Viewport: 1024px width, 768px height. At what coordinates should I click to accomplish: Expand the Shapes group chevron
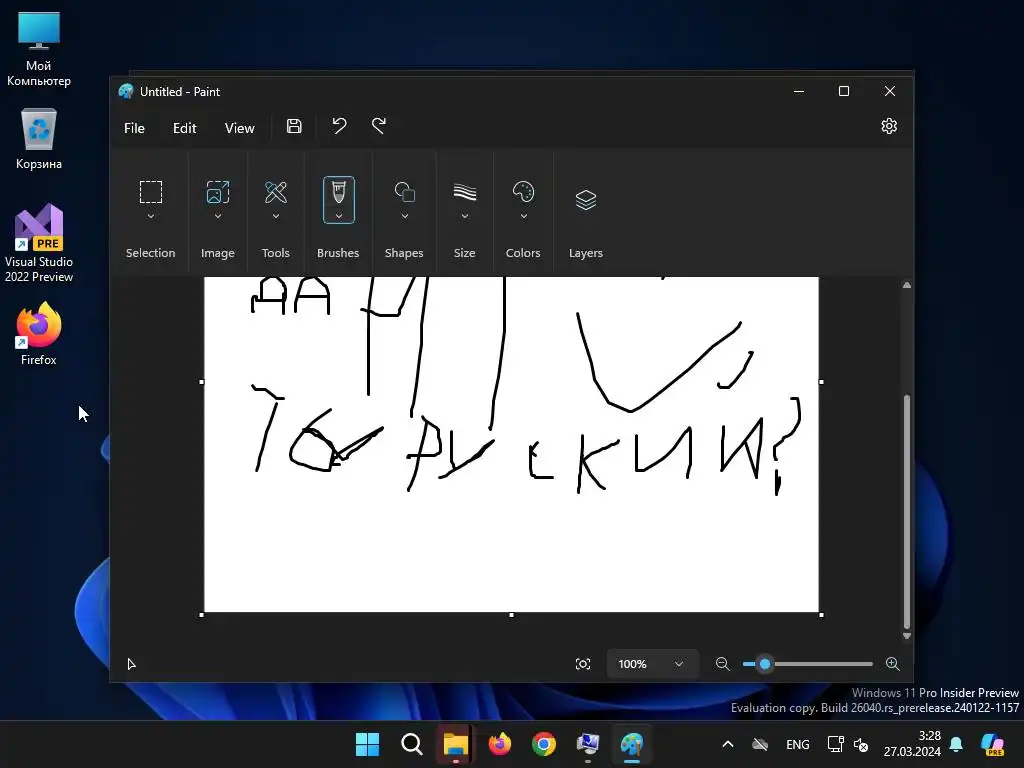coord(404,216)
